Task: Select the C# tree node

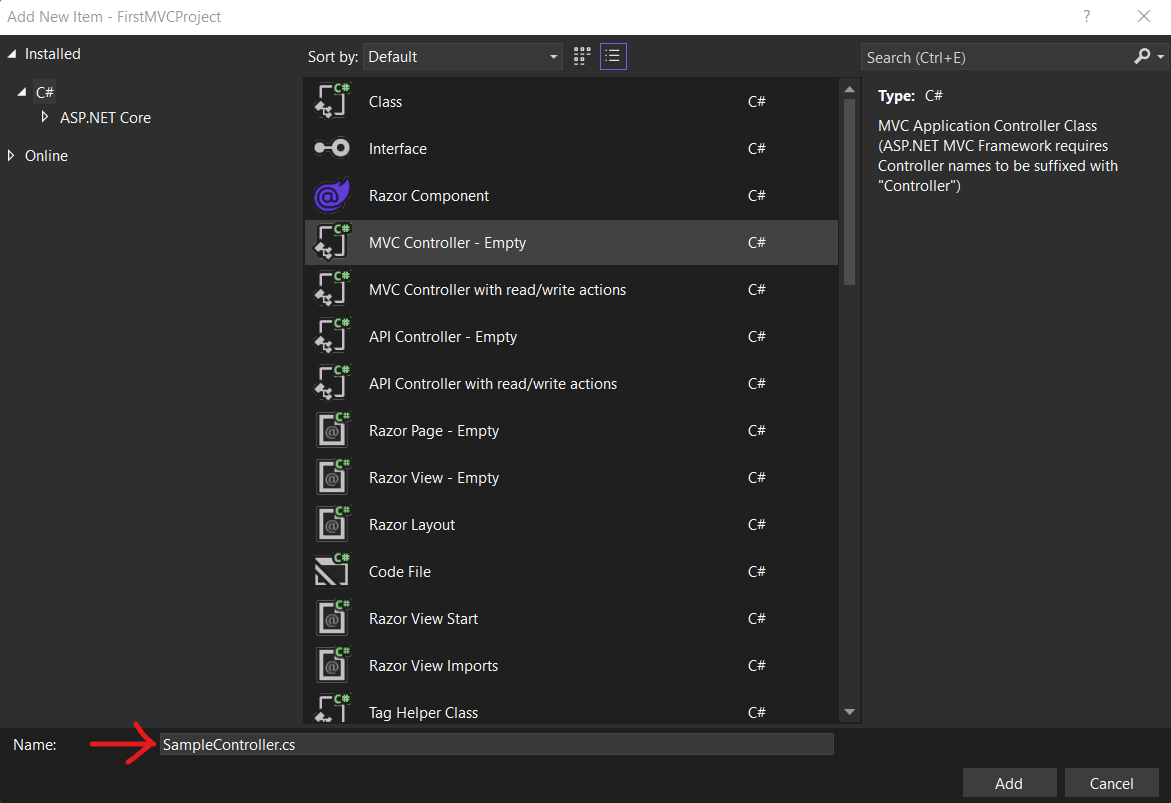Action: [44, 91]
